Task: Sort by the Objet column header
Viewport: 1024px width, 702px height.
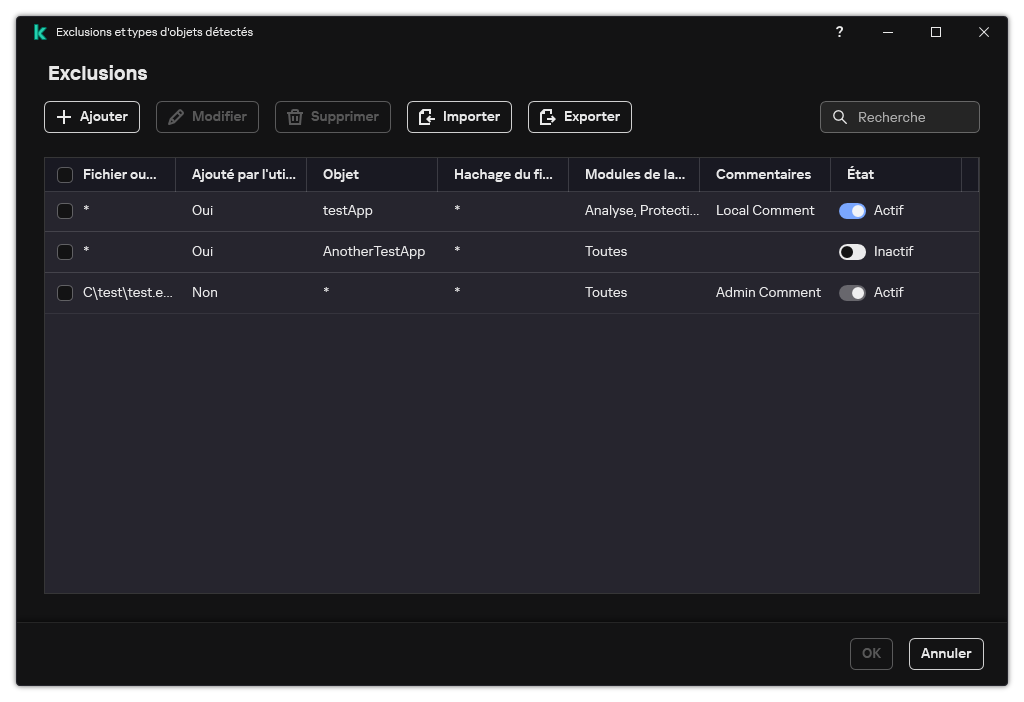Action: [341, 174]
